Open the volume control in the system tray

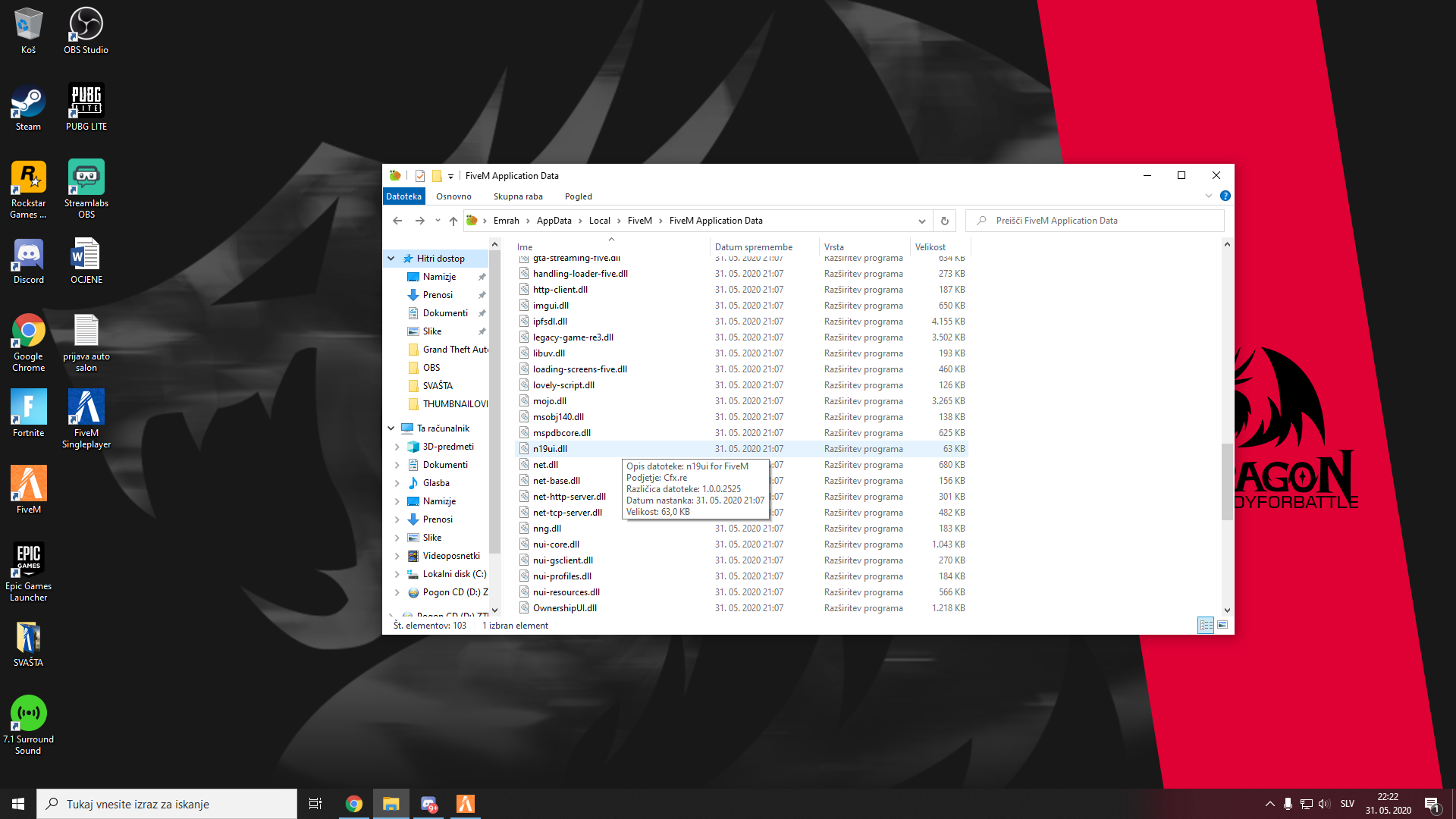[x=1324, y=804]
